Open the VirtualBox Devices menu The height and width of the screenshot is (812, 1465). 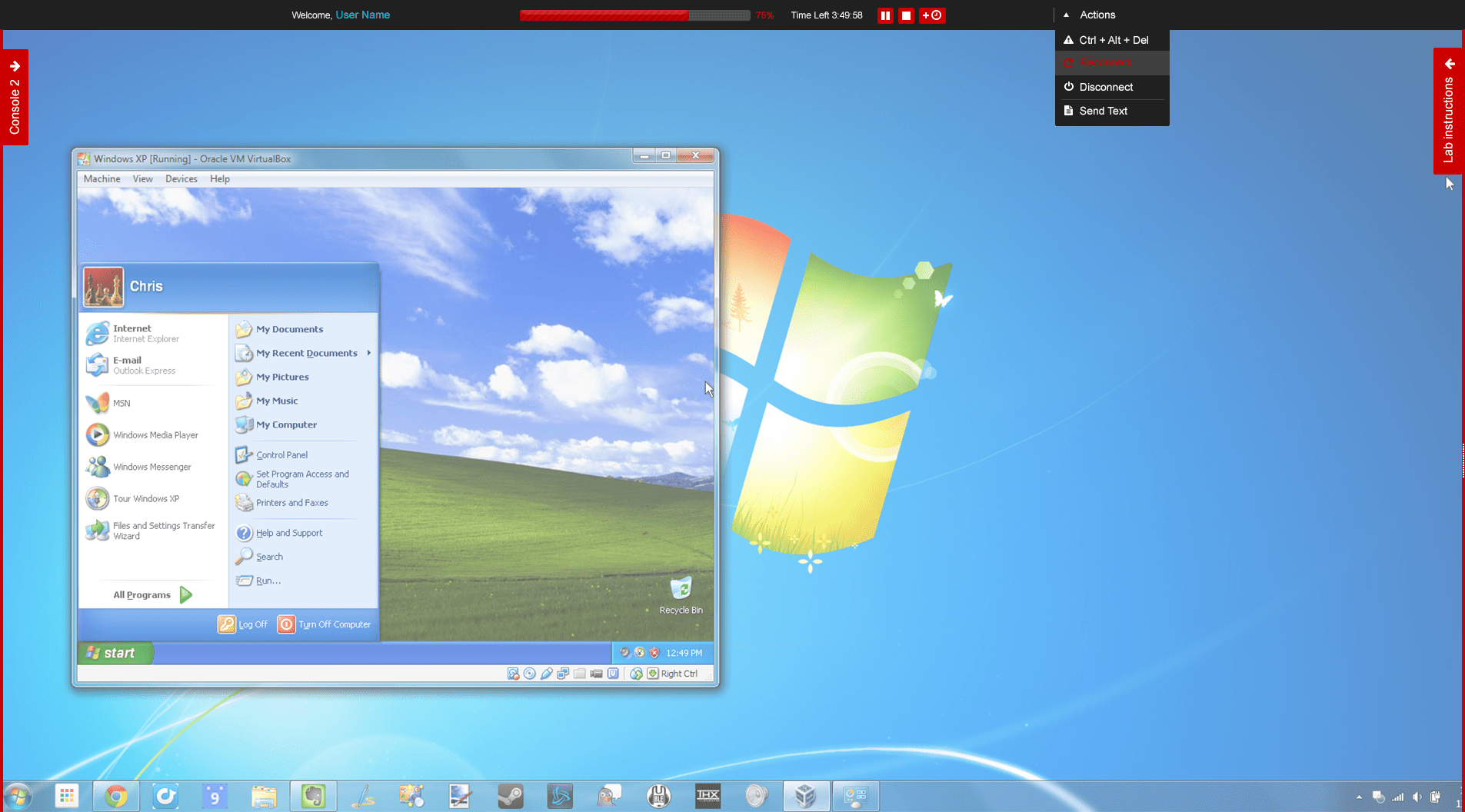point(181,178)
